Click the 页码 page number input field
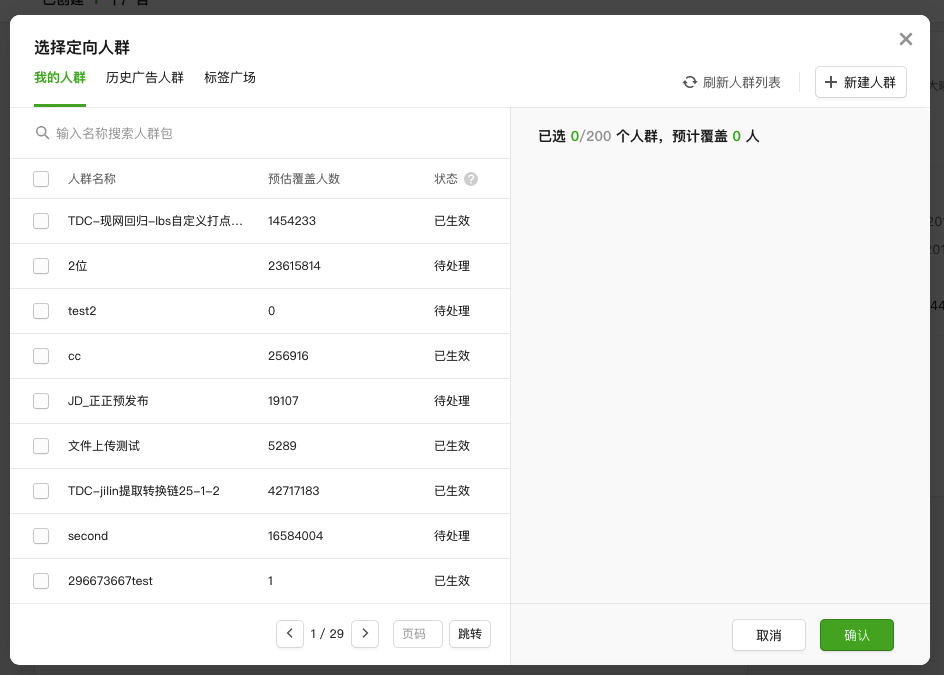Screen dimensions: 944x675 [417, 633]
